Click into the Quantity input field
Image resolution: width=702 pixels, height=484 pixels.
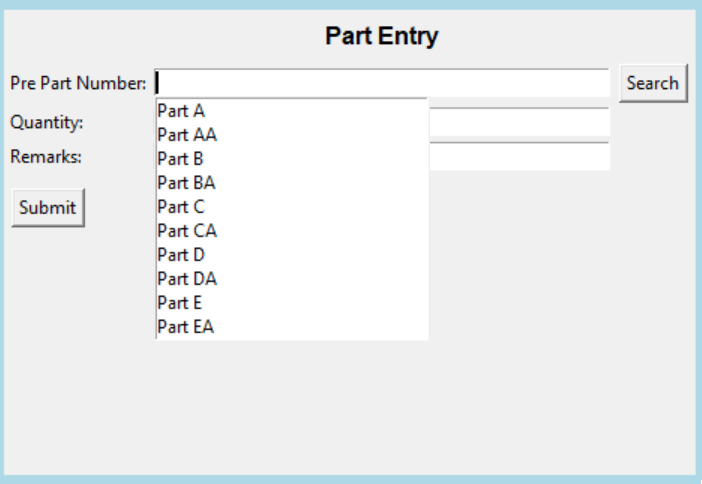pyautogui.click(x=519, y=122)
